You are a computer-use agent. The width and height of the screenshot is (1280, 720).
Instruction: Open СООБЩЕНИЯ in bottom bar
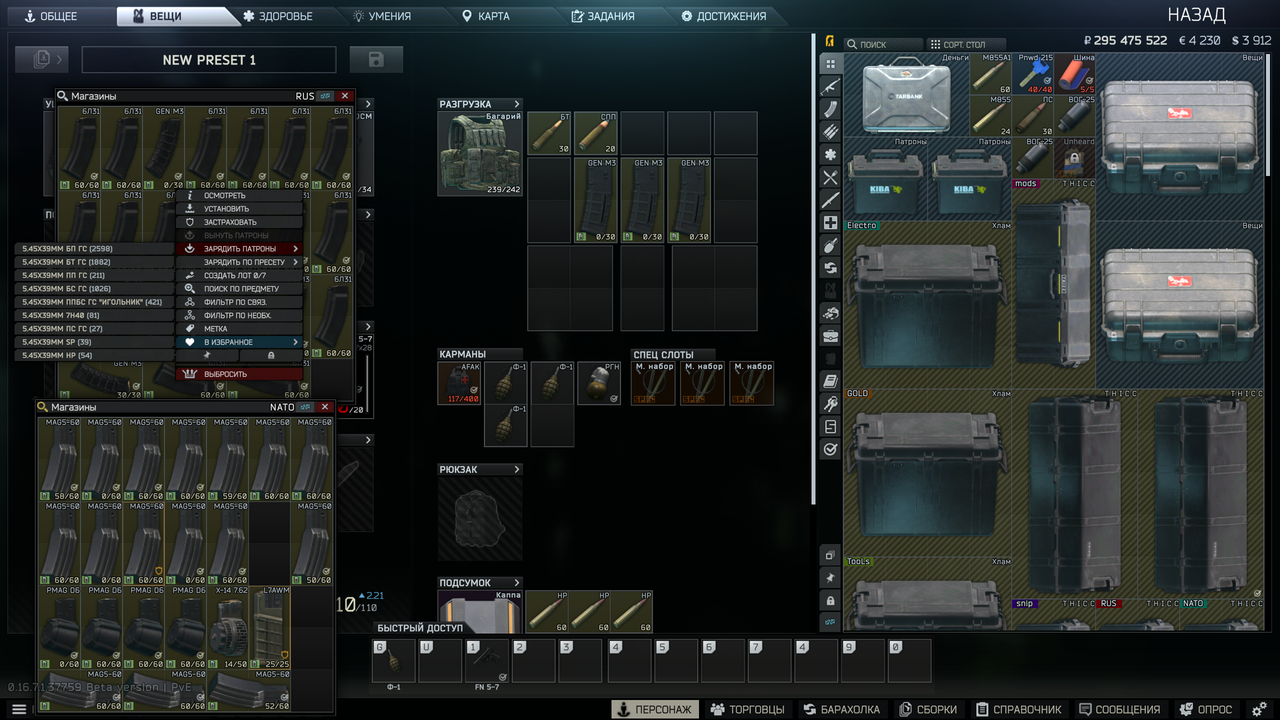1119,709
